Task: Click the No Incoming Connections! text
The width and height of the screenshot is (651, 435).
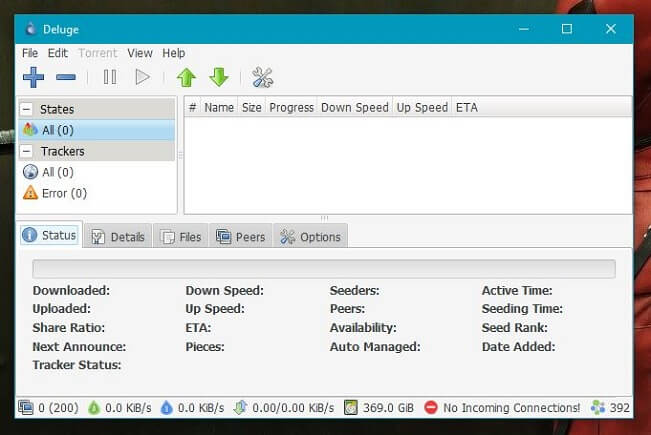Action: pyautogui.click(x=512, y=408)
